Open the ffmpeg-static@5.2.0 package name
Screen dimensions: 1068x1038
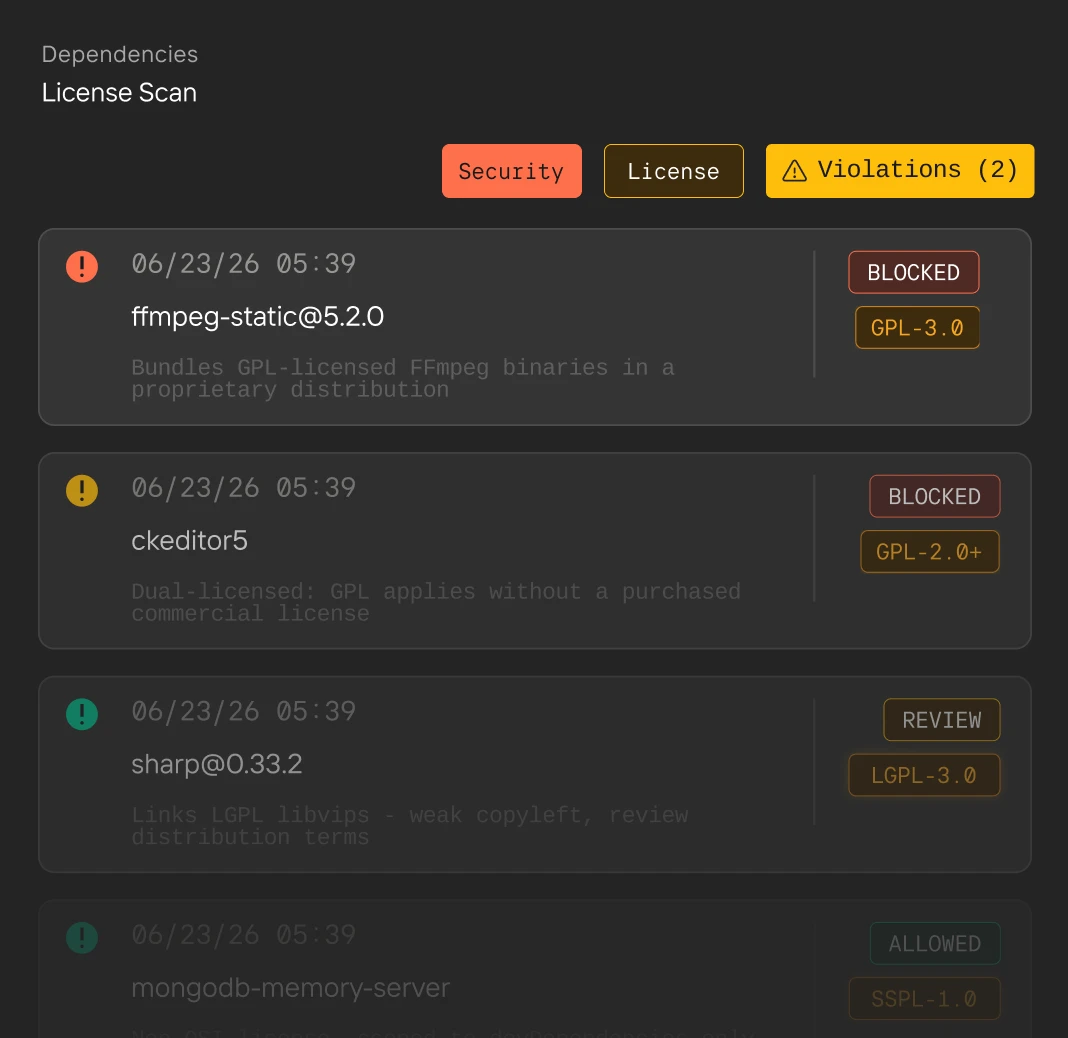click(257, 317)
